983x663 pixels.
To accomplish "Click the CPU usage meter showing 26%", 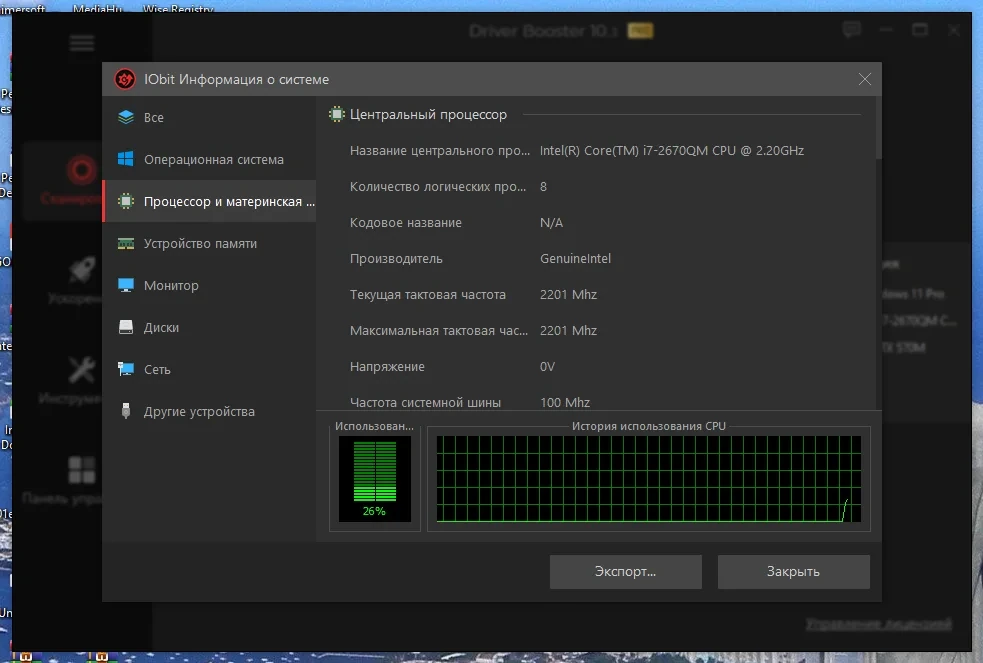I will tap(375, 479).
